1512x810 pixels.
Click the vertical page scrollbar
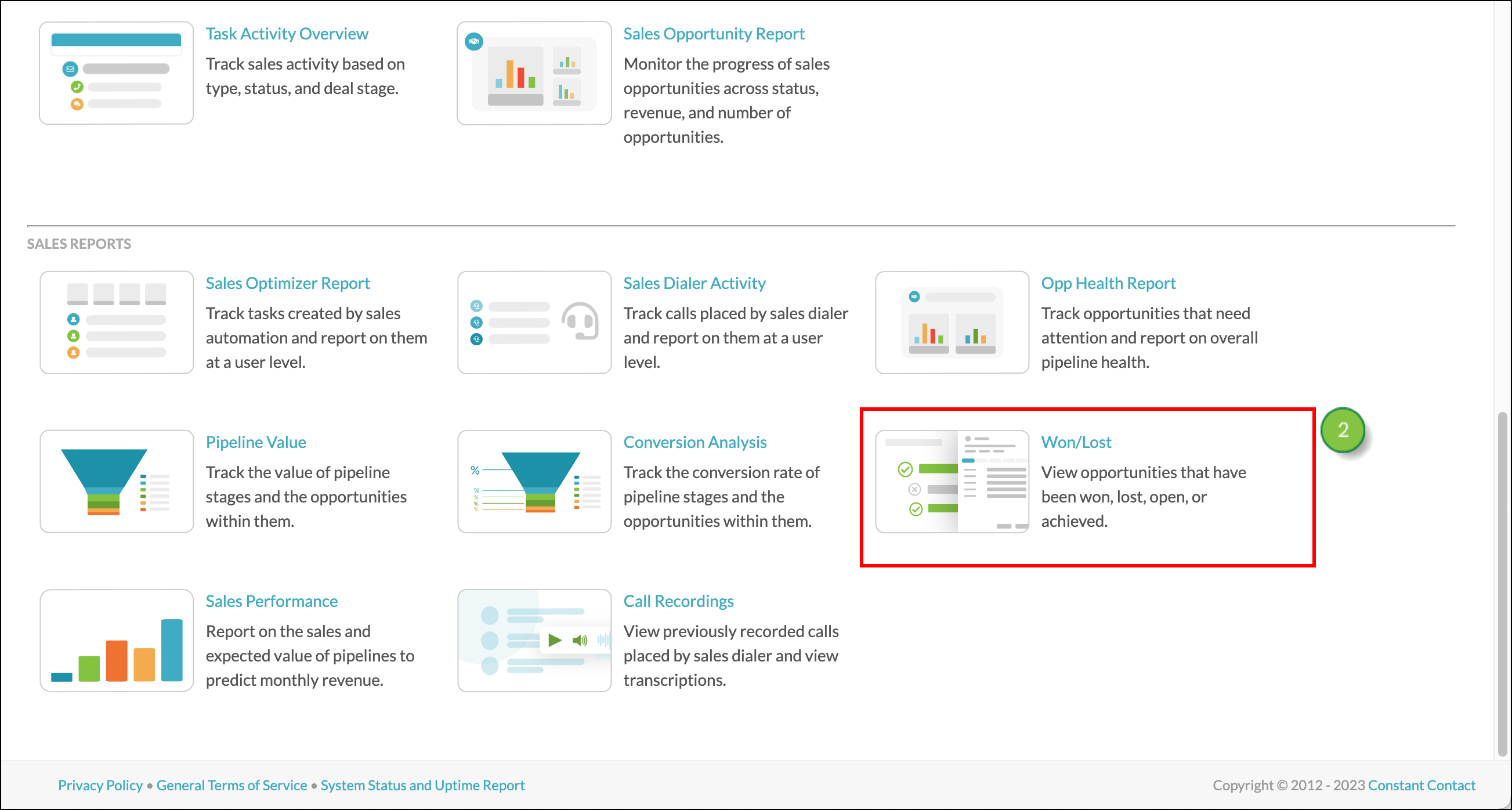click(x=1502, y=584)
